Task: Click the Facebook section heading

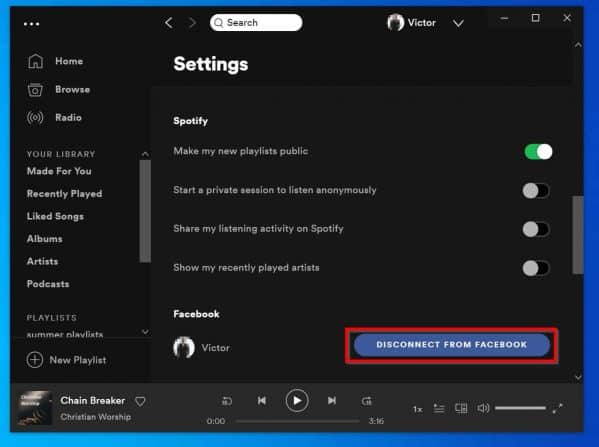Action: click(196, 314)
